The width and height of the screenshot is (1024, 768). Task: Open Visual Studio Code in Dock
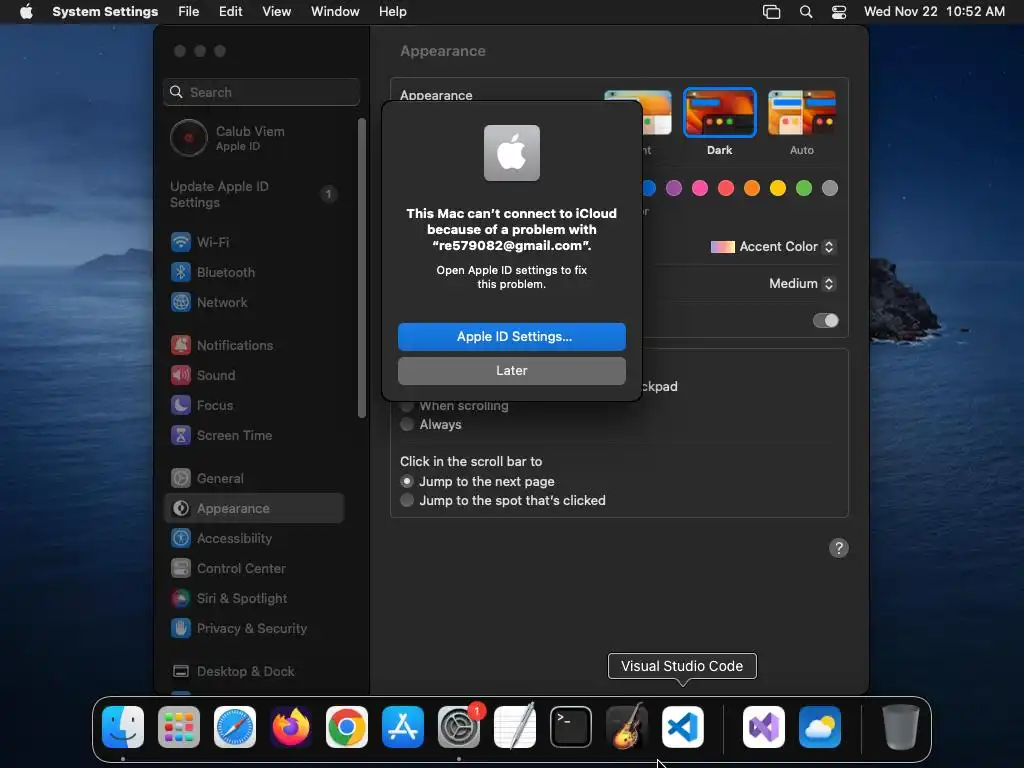(x=683, y=727)
